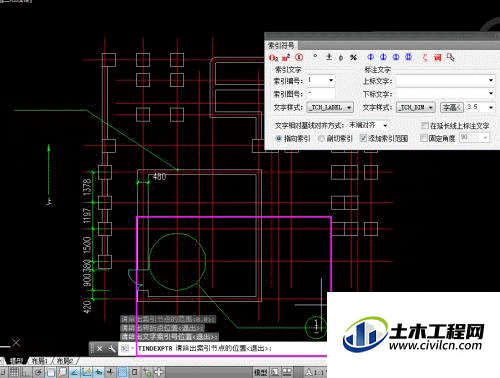Toggle Dynamic Input in status bar

(x=98, y=372)
